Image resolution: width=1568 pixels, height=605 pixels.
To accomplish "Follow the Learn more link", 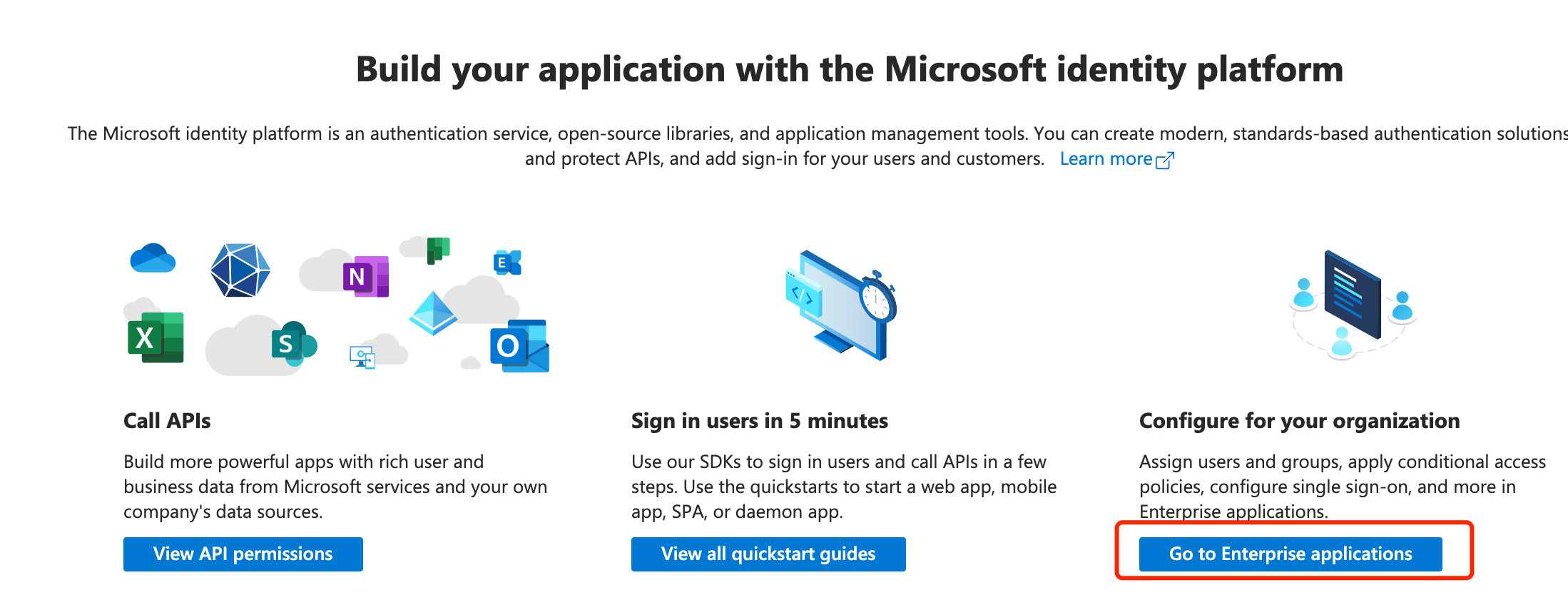I will [x=1116, y=159].
